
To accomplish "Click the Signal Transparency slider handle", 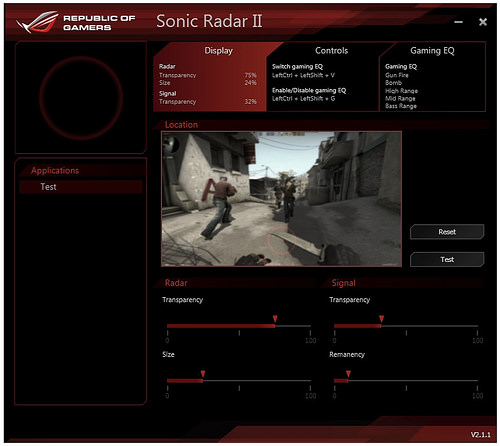I will [x=381, y=319].
